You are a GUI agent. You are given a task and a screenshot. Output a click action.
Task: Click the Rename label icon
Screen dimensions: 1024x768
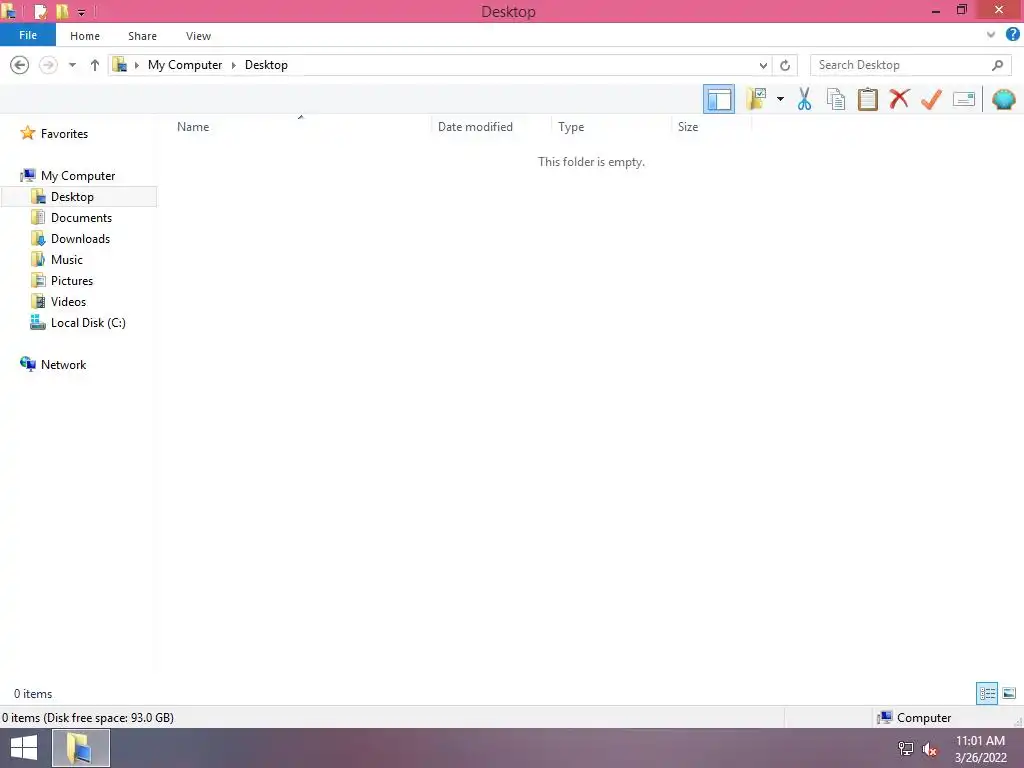point(964,99)
